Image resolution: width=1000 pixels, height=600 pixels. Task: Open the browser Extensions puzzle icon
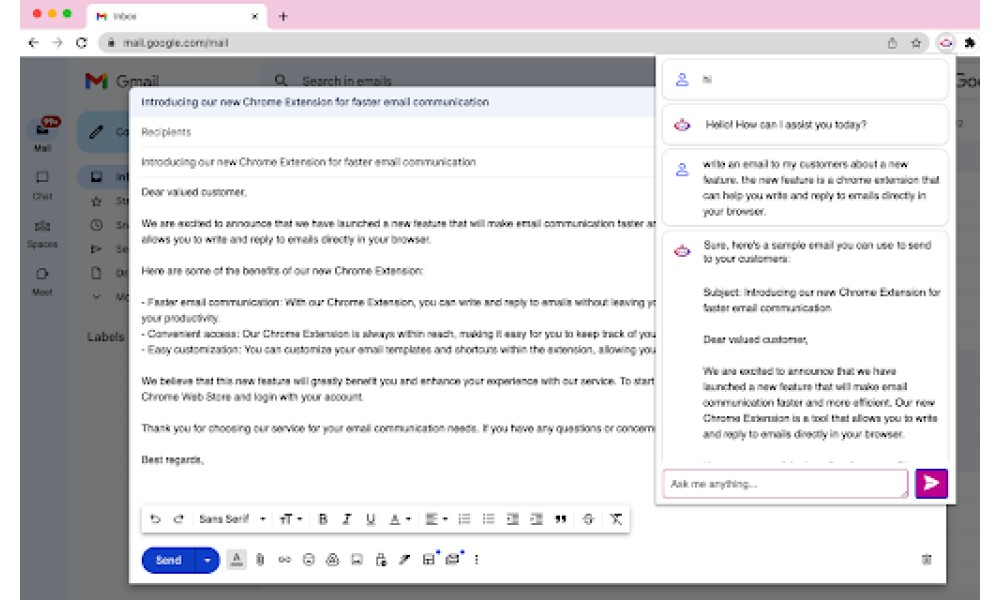click(970, 43)
